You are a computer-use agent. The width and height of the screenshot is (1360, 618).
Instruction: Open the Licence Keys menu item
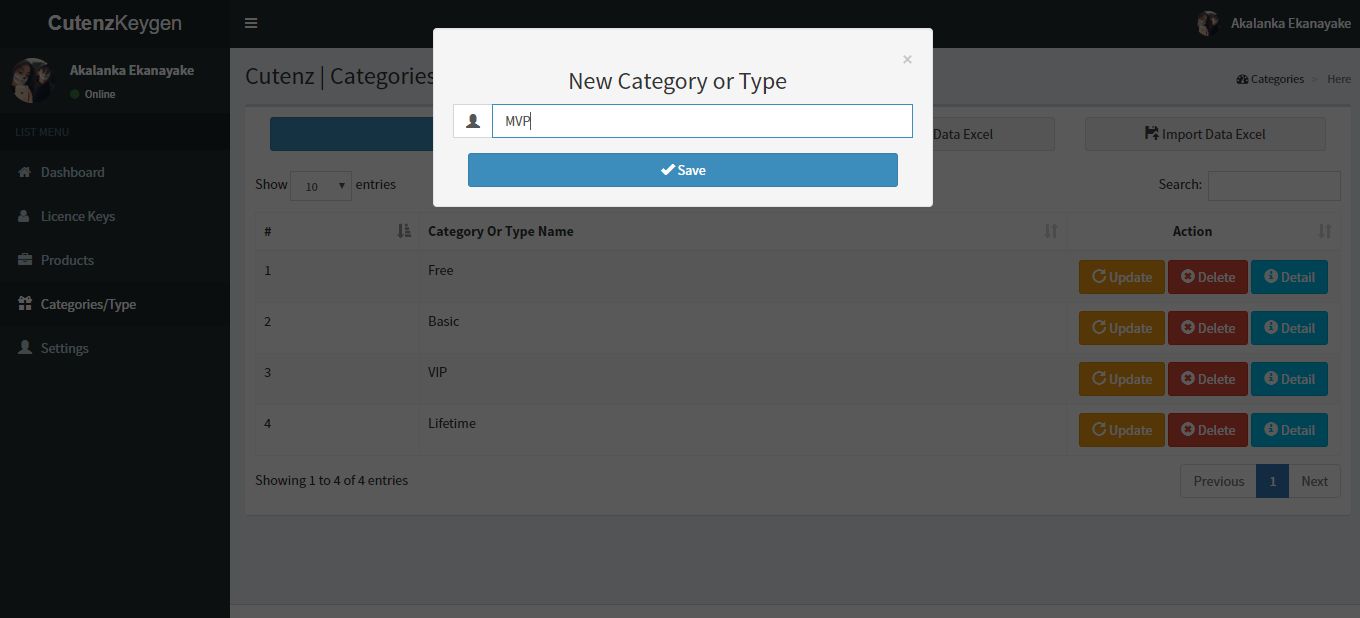coord(77,216)
